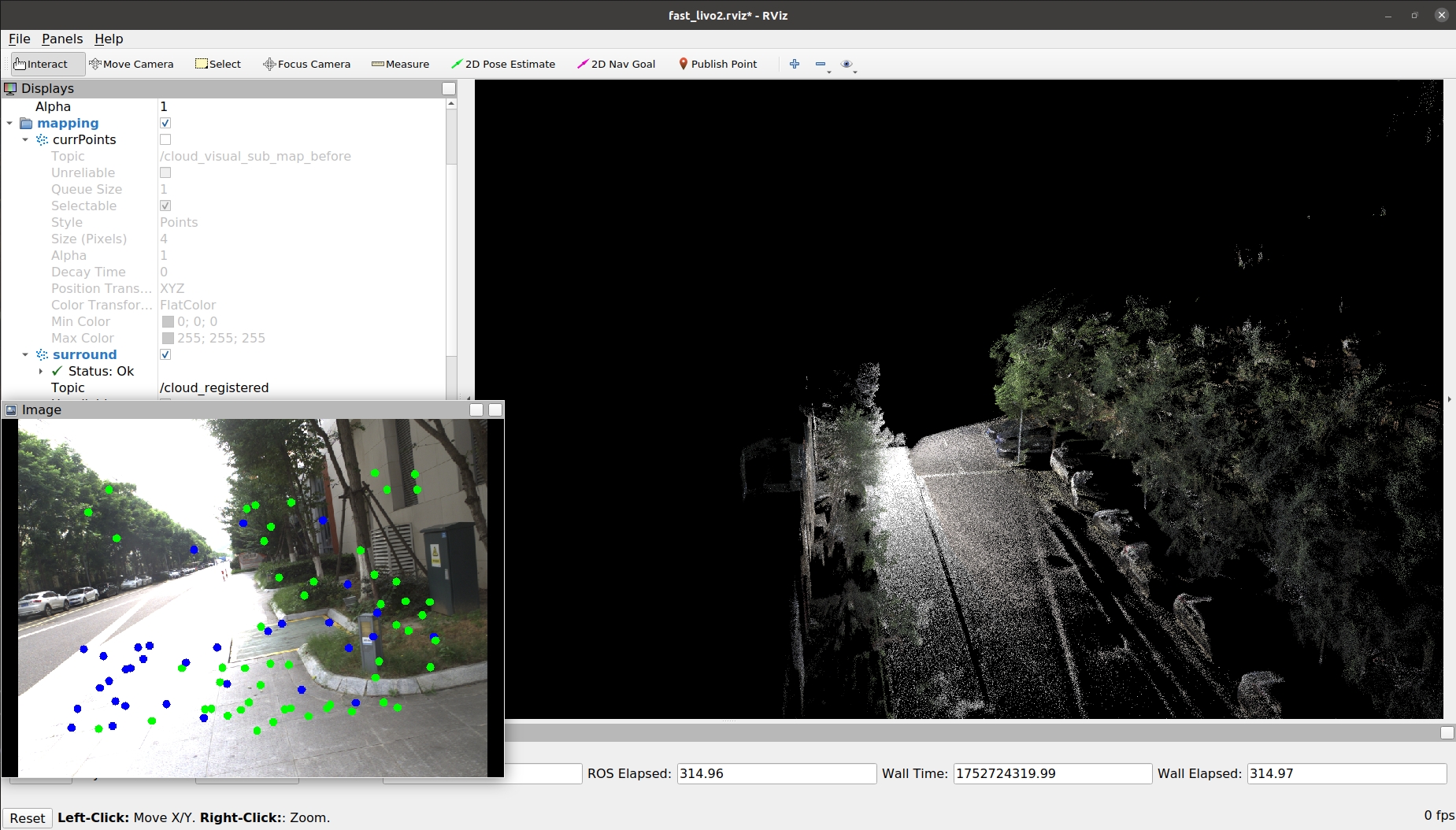
Task: Activate the Focus Camera tool
Action: (x=306, y=64)
